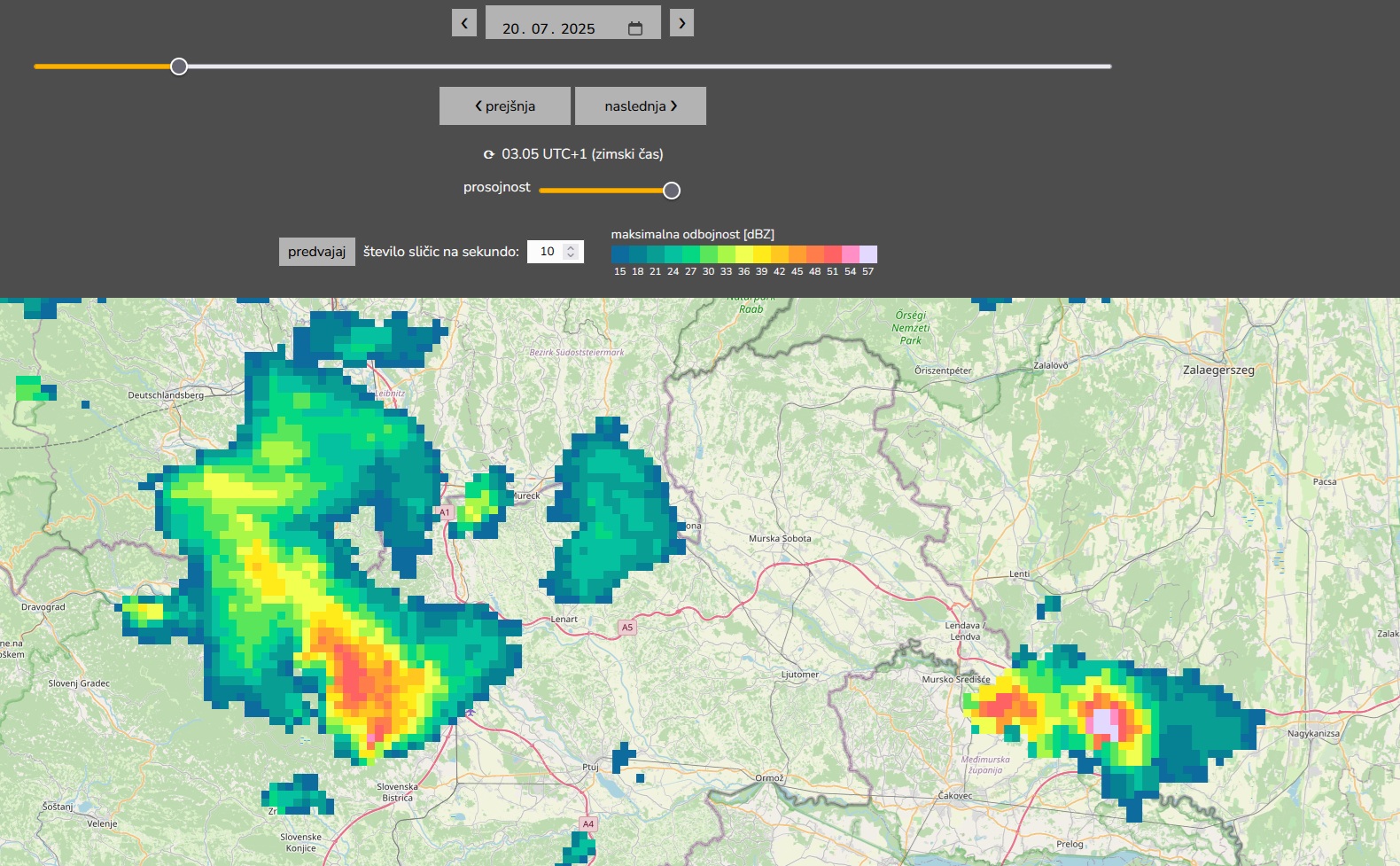Advance to next frame with naslednja
The height and width of the screenshot is (866, 1400).
(x=641, y=106)
